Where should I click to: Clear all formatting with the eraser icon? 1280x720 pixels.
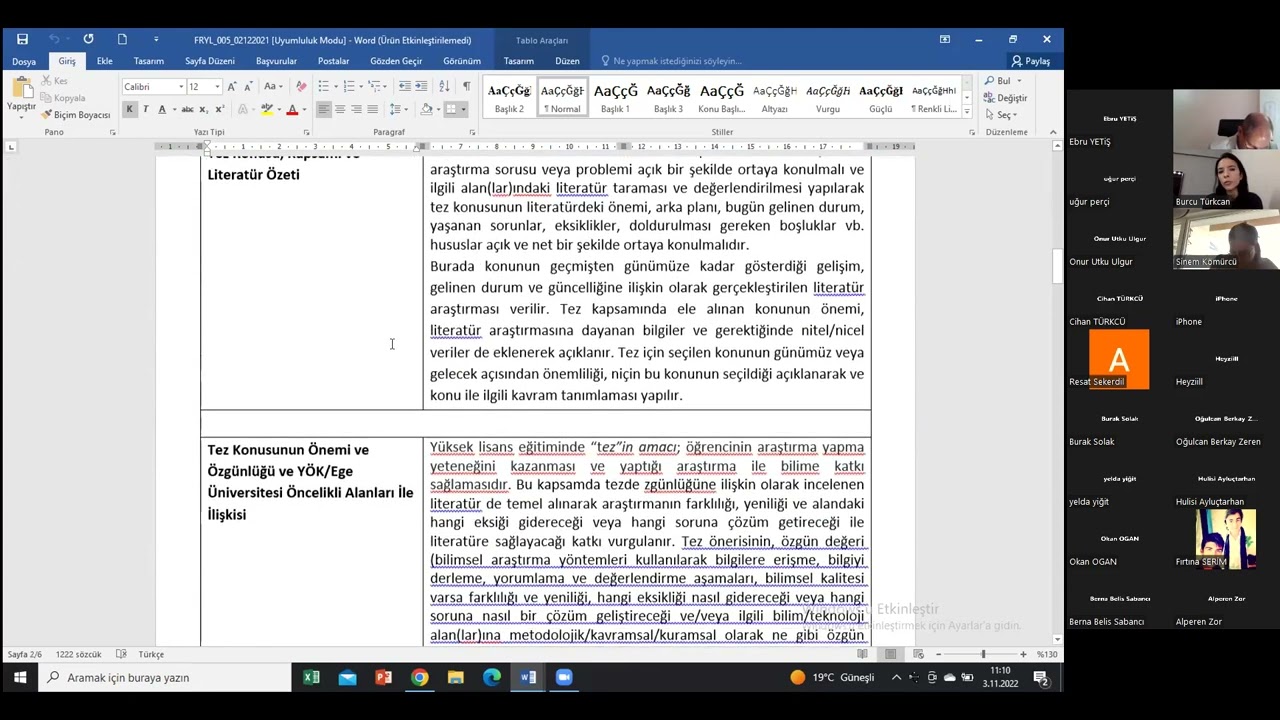pos(301,87)
